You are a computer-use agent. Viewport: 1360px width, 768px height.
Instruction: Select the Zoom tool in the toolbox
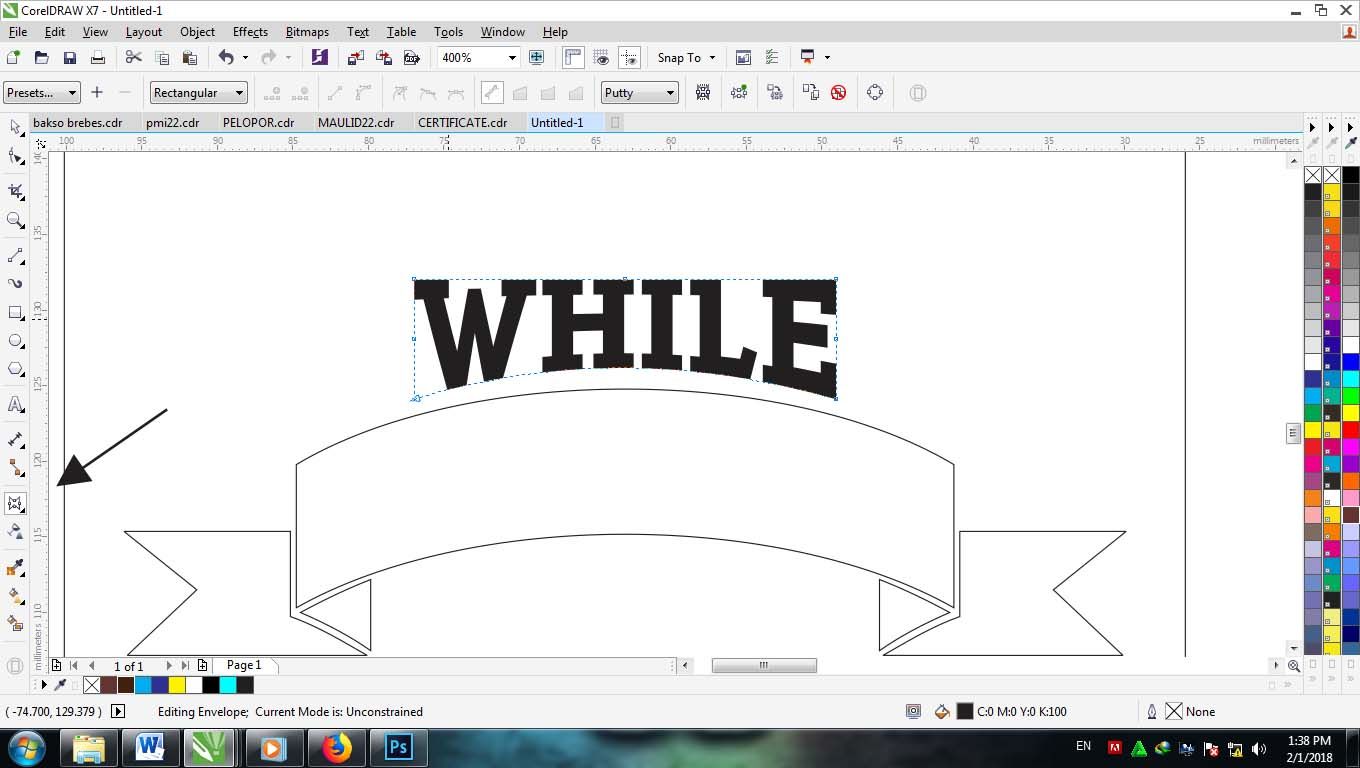(15, 220)
